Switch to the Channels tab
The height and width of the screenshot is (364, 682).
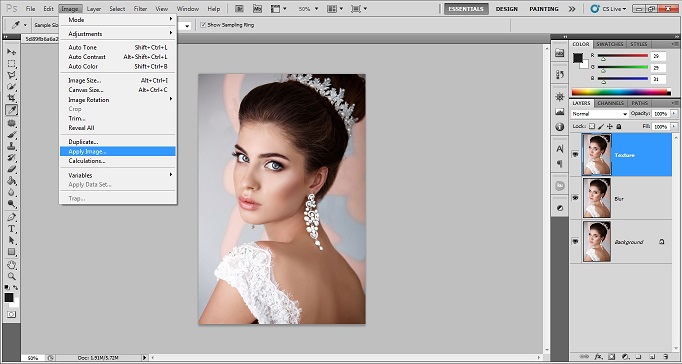(610, 103)
